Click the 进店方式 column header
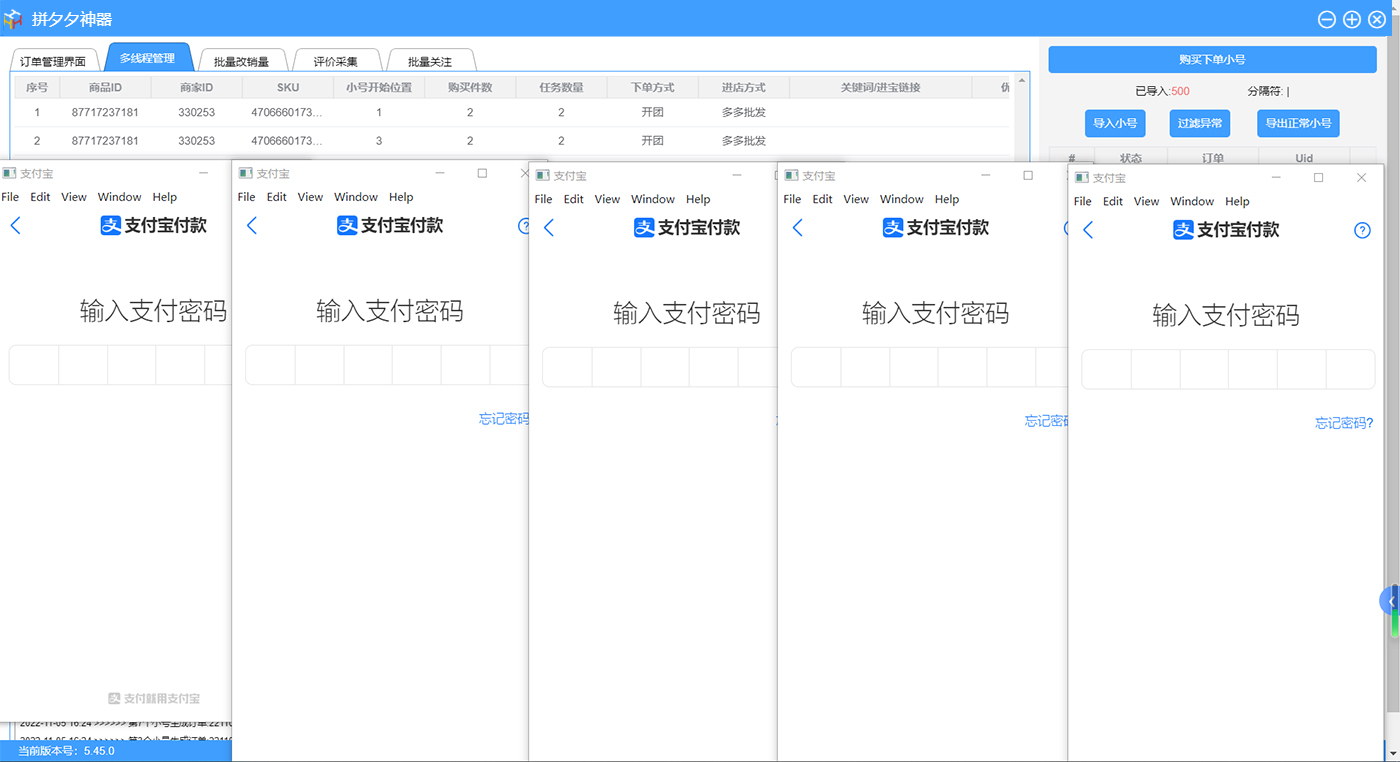 (744, 88)
